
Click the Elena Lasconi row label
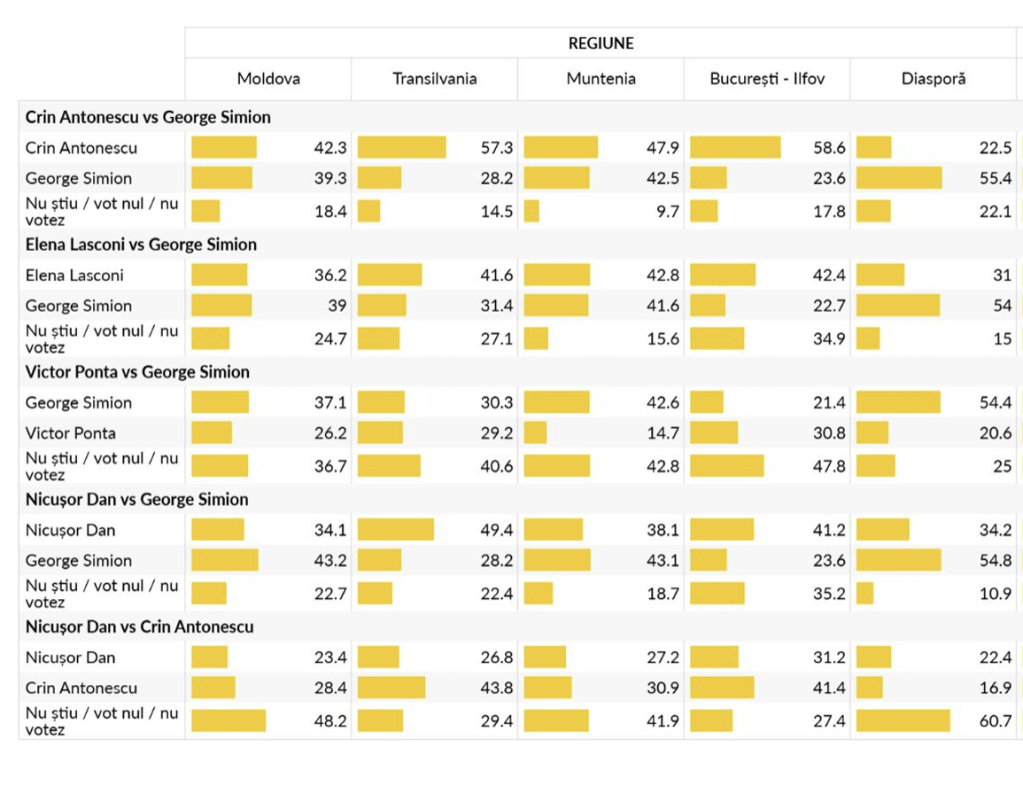pyautogui.click(x=75, y=275)
